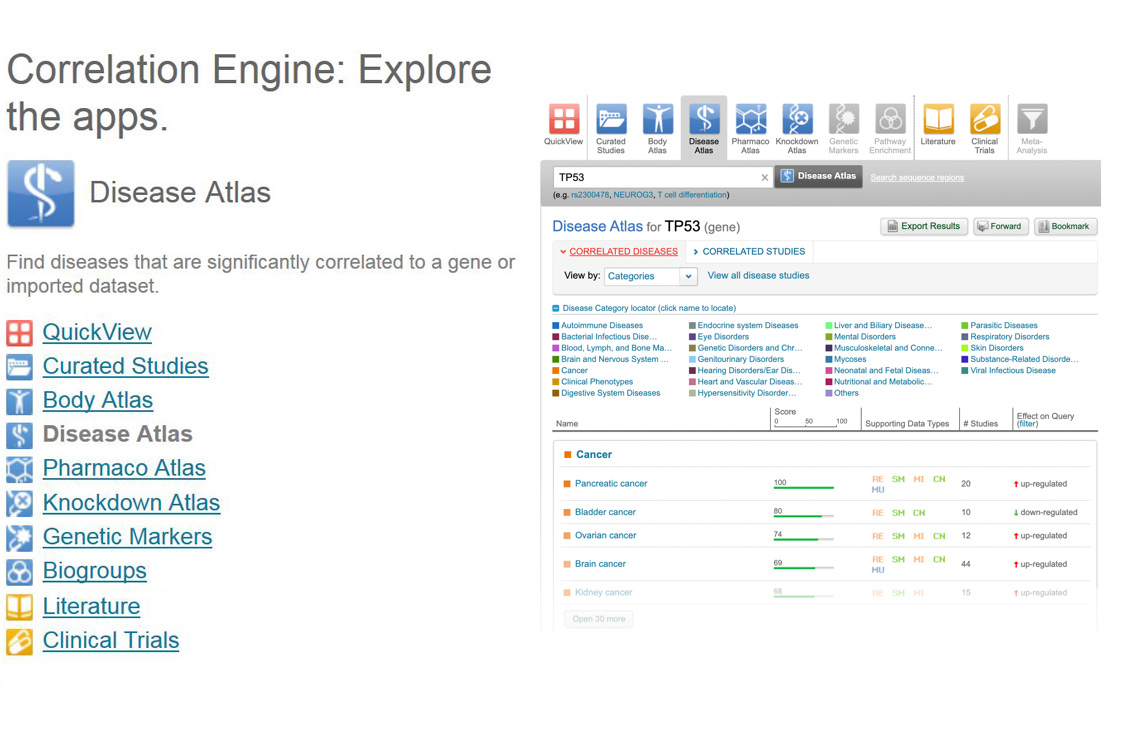The height and width of the screenshot is (736, 1140).
Task: Select the Curated Studies toolbar icon
Action: point(611,120)
